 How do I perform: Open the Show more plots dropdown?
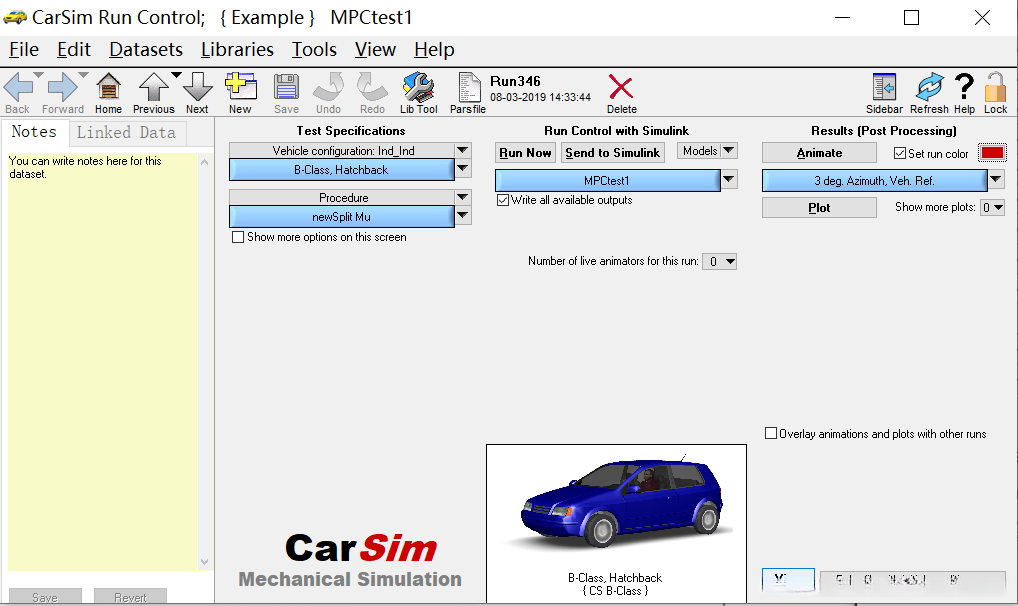(x=992, y=208)
